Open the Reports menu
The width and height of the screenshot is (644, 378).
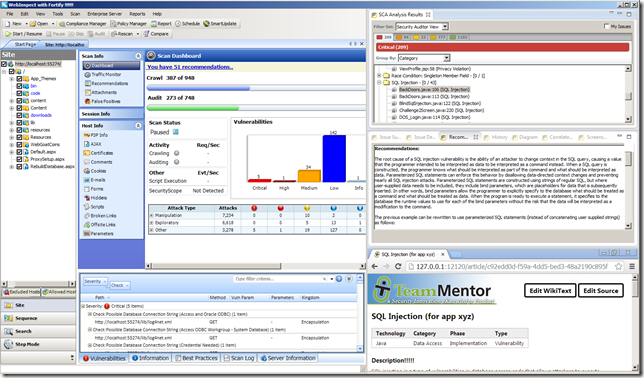(x=137, y=14)
